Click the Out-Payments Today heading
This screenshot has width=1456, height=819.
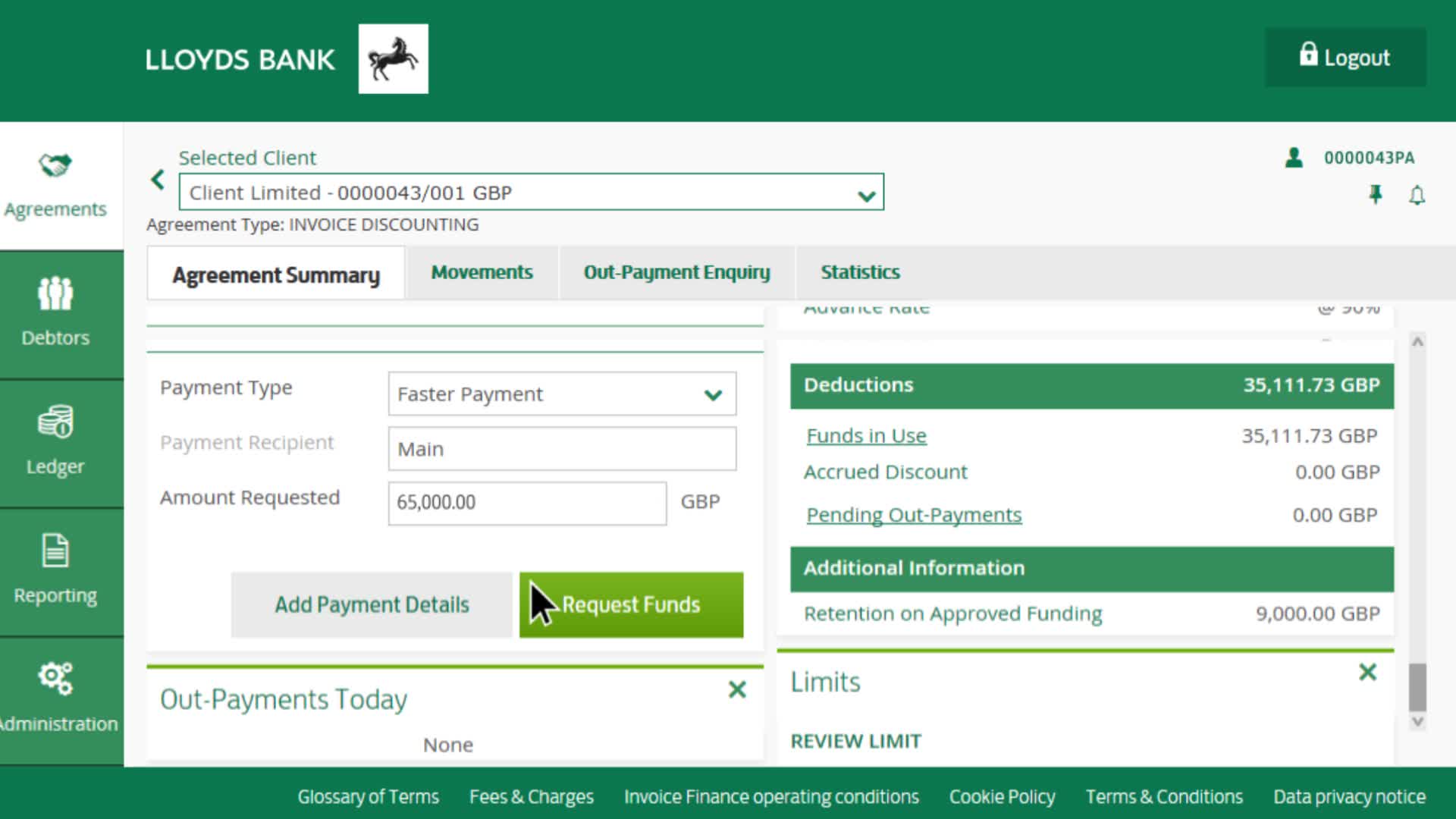284,698
